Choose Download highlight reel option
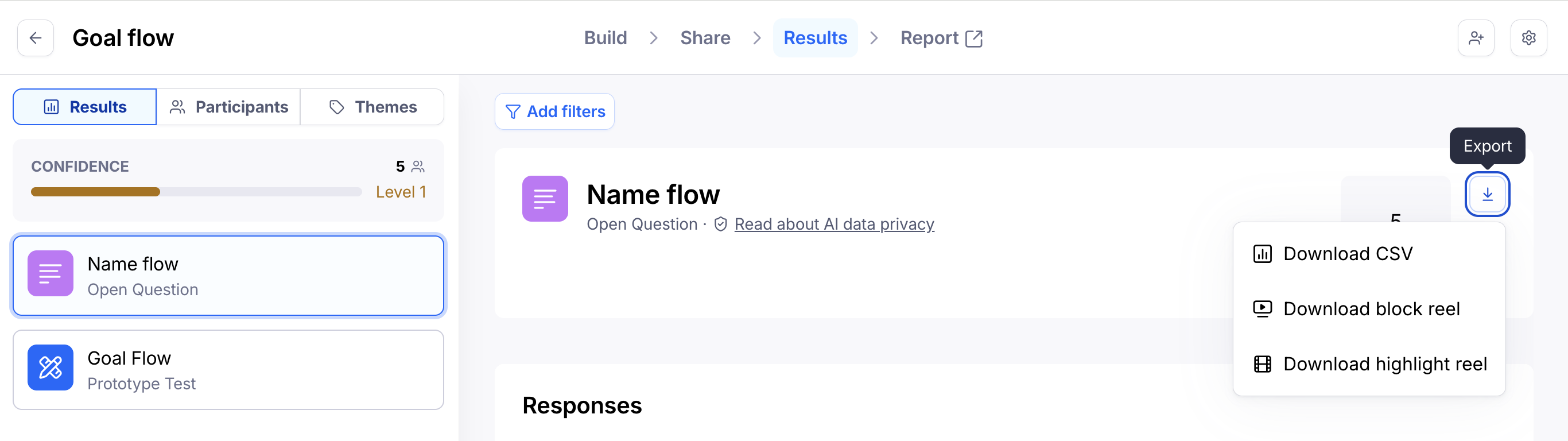This screenshot has width=1568, height=441. click(1384, 363)
